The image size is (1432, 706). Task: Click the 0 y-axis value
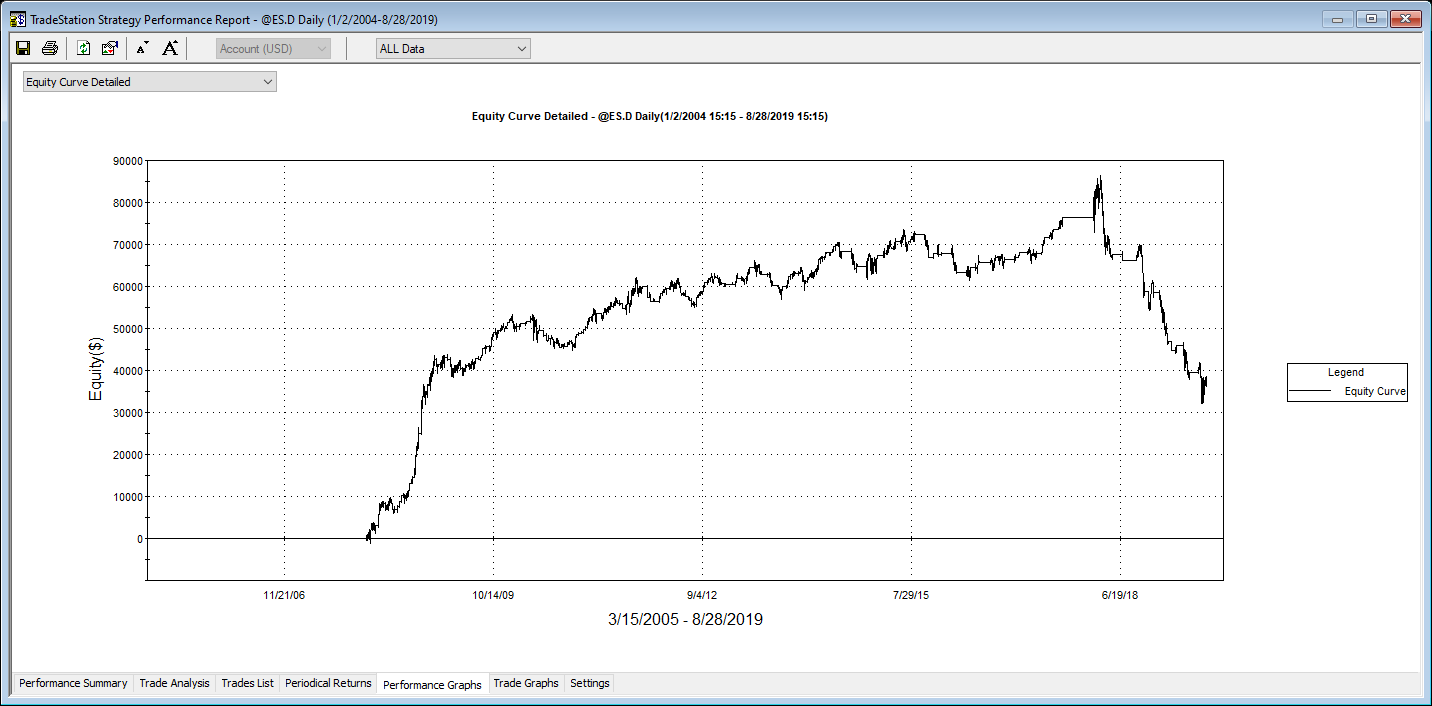click(x=139, y=538)
